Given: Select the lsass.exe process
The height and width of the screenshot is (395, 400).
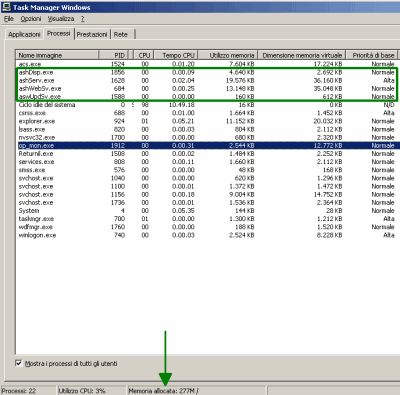Looking at the screenshot, I should (x=207, y=129).
